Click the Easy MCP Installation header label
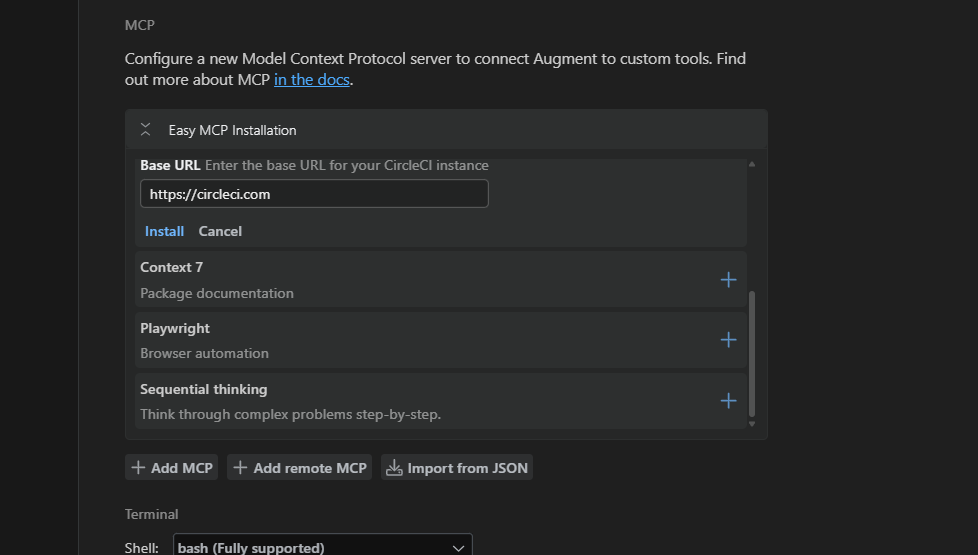 232,130
